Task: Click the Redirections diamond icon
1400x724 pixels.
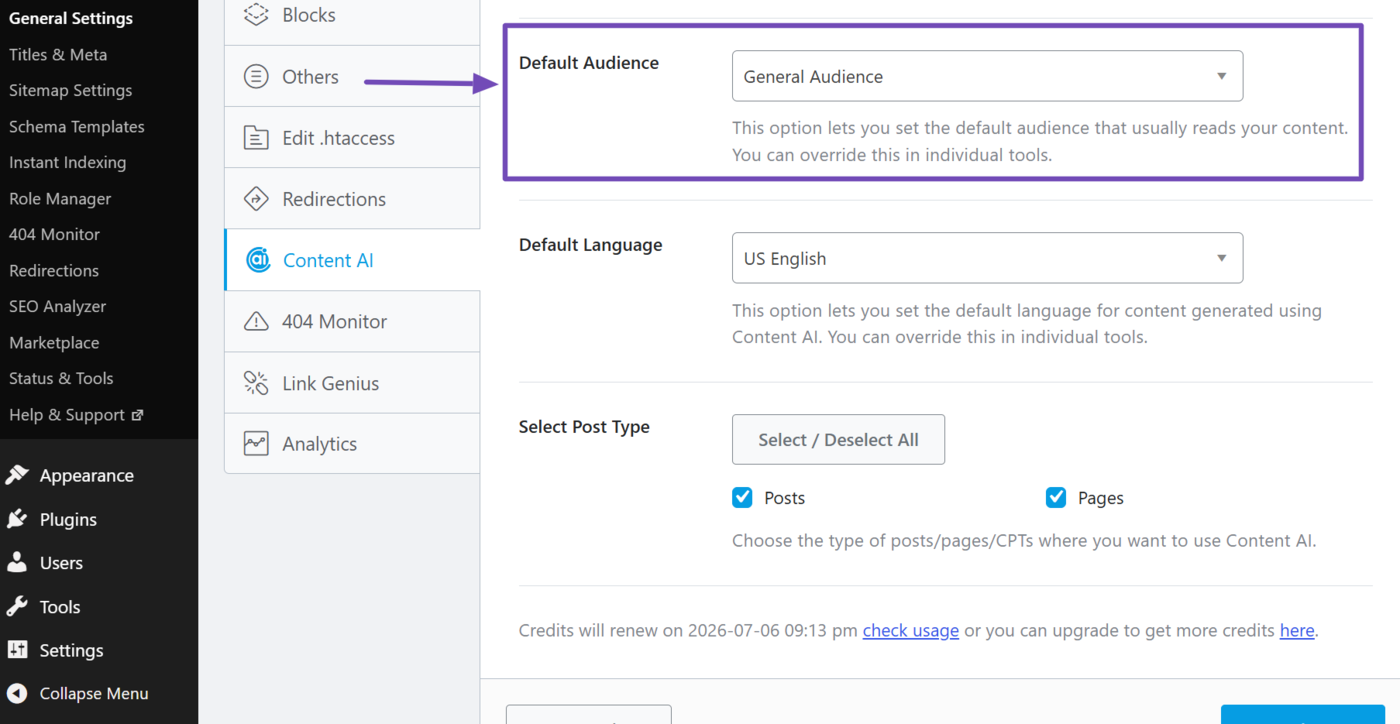Action: pos(256,199)
